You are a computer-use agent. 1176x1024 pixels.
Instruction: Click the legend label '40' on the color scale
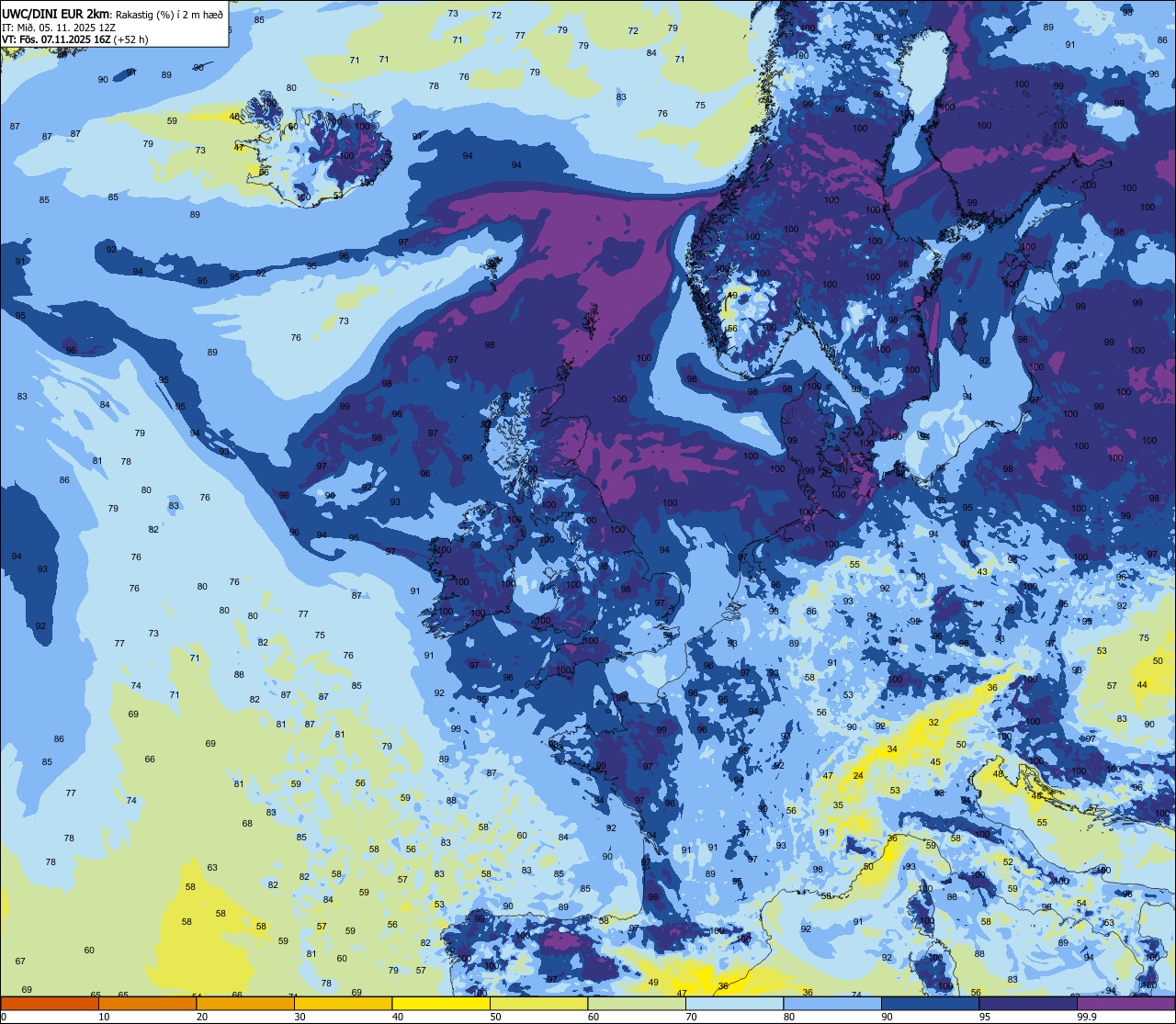point(397,1017)
